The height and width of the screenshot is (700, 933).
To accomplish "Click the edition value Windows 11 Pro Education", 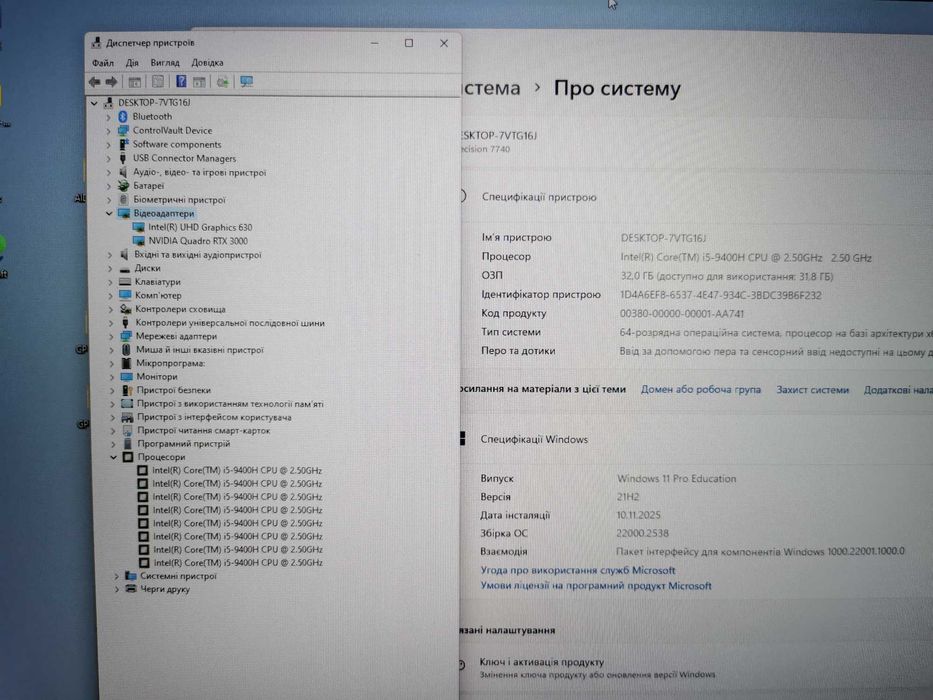I will (677, 479).
